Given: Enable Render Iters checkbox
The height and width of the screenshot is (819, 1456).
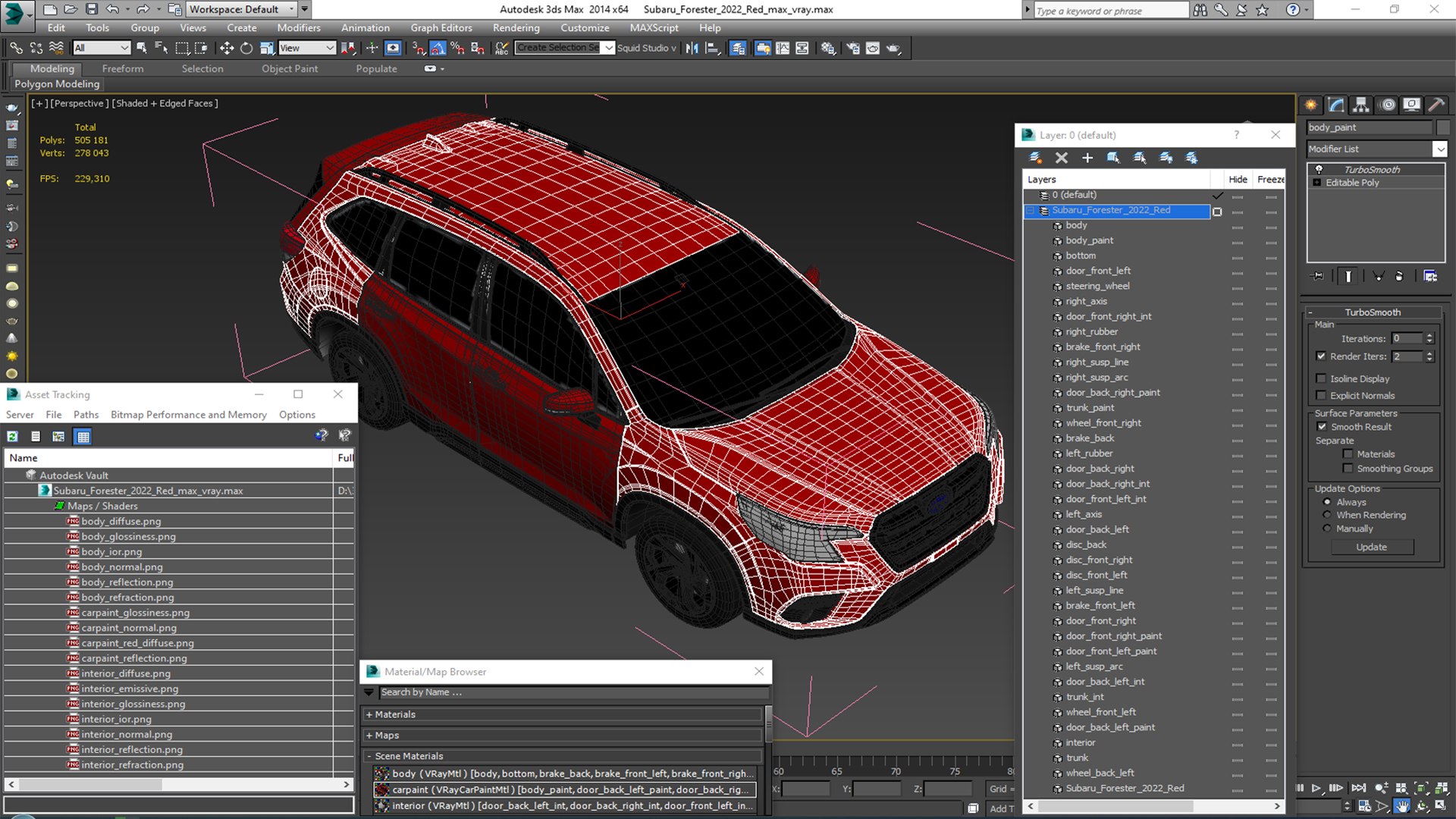Looking at the screenshot, I should pyautogui.click(x=1321, y=356).
